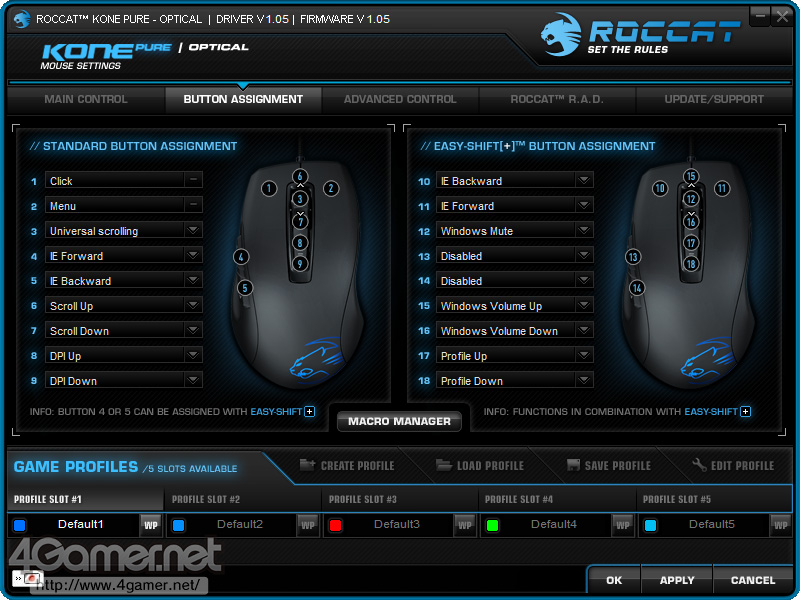Click the OK button
Screen dimensions: 800x600
pos(614,581)
